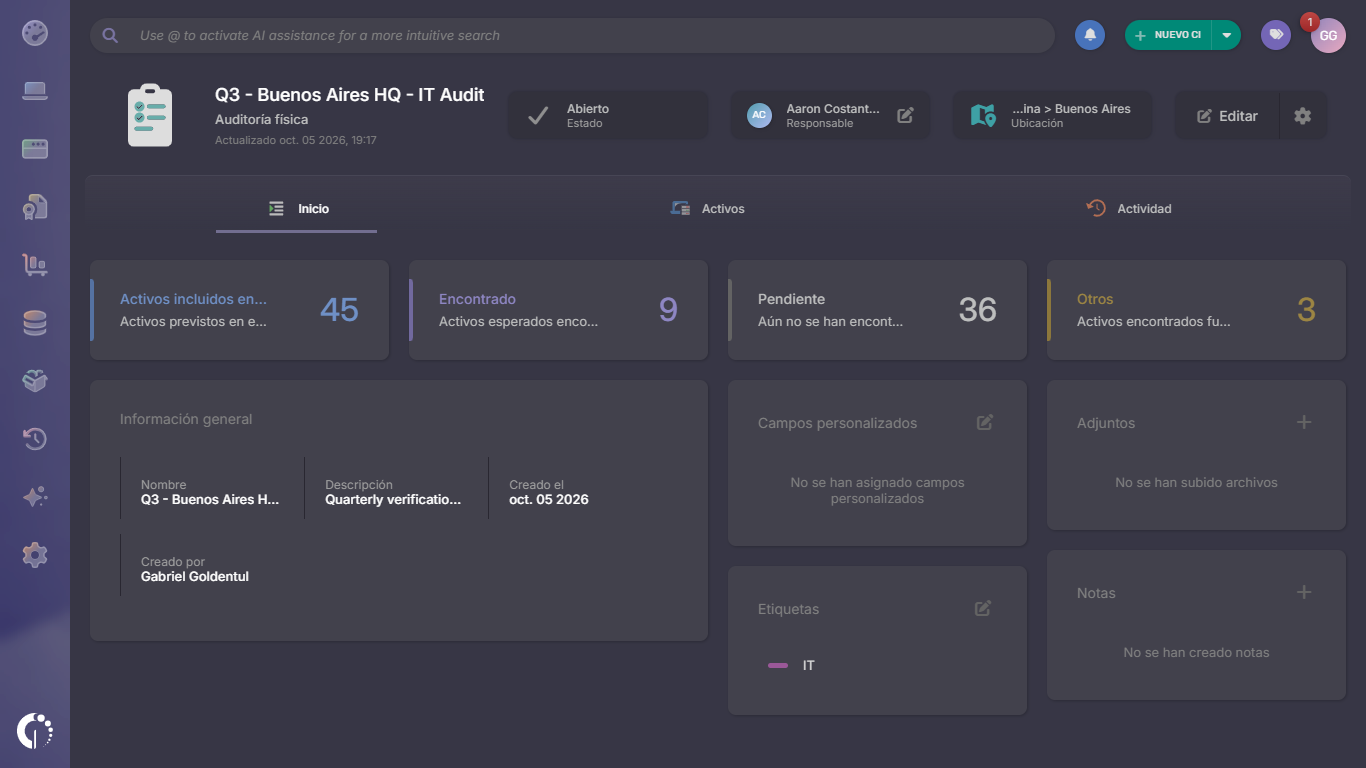
Task: Switch to the Actividad tab
Action: tap(1129, 209)
